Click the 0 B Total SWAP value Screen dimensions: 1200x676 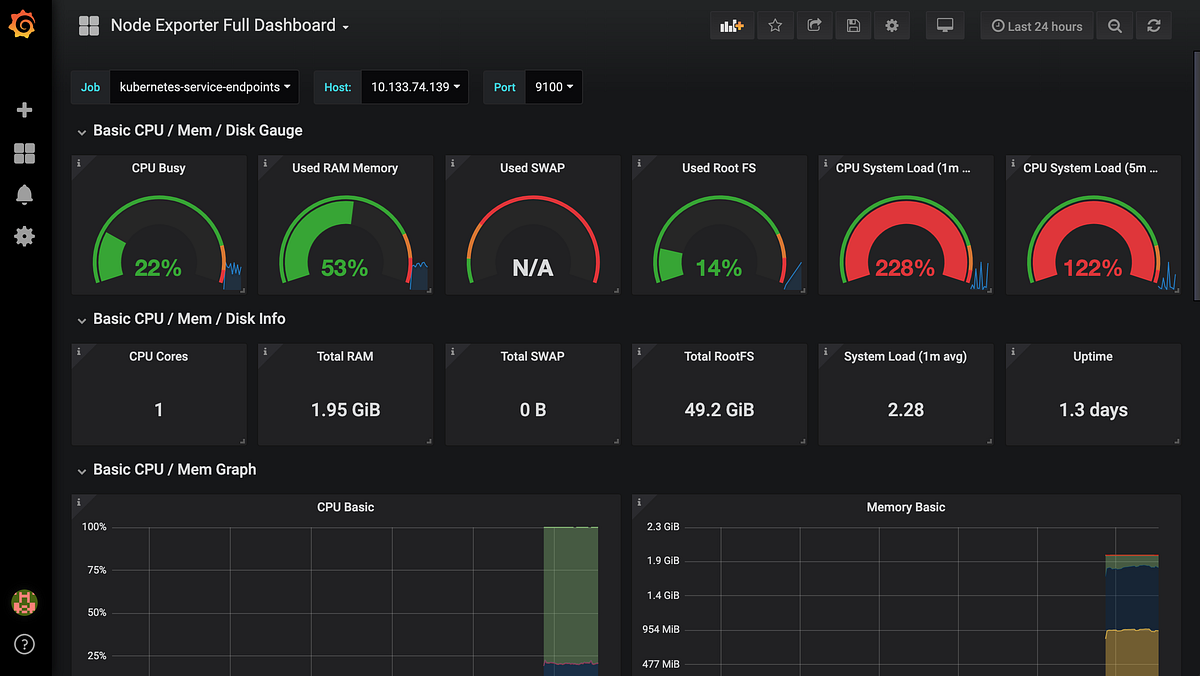pos(532,410)
